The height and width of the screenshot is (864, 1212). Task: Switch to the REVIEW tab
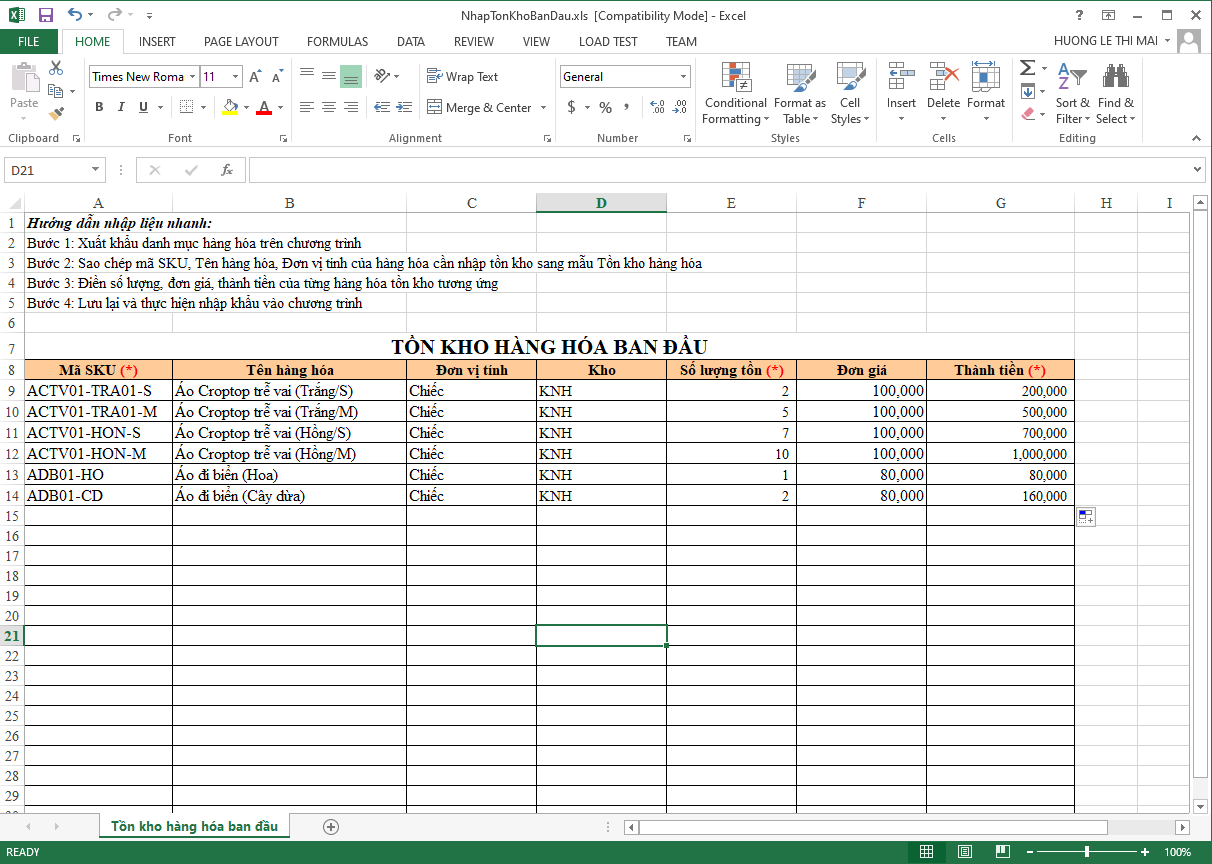[x=474, y=41]
